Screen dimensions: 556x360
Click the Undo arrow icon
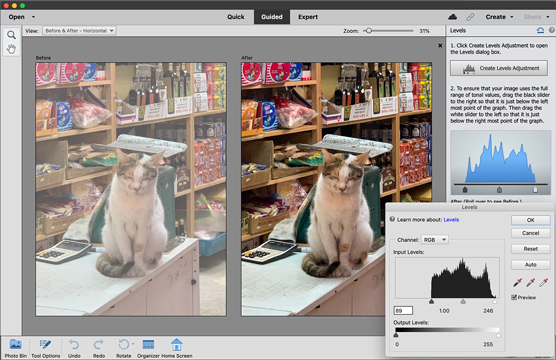74,344
